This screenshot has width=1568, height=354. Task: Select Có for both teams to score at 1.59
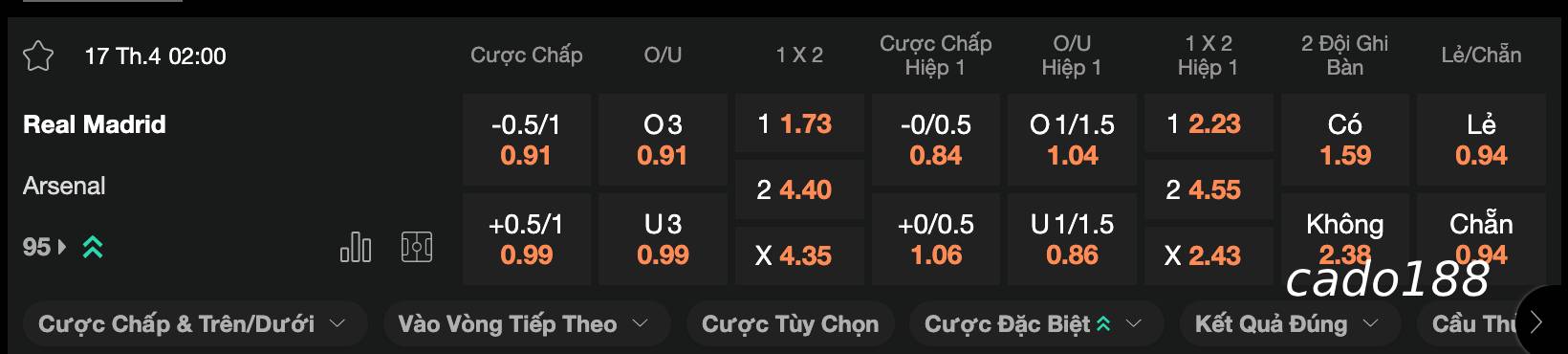tap(1344, 140)
